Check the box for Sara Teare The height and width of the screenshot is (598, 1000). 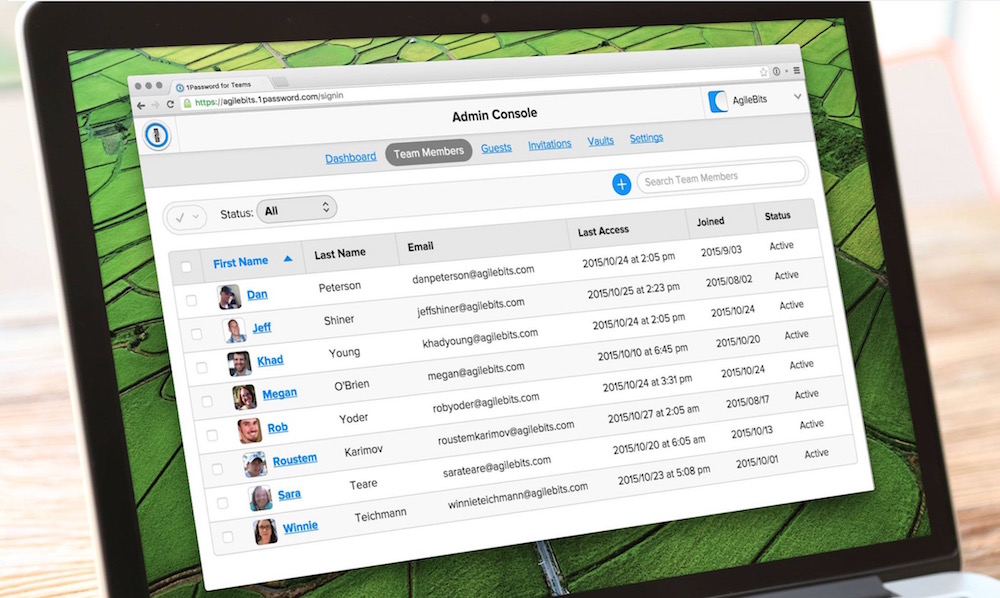[x=222, y=503]
